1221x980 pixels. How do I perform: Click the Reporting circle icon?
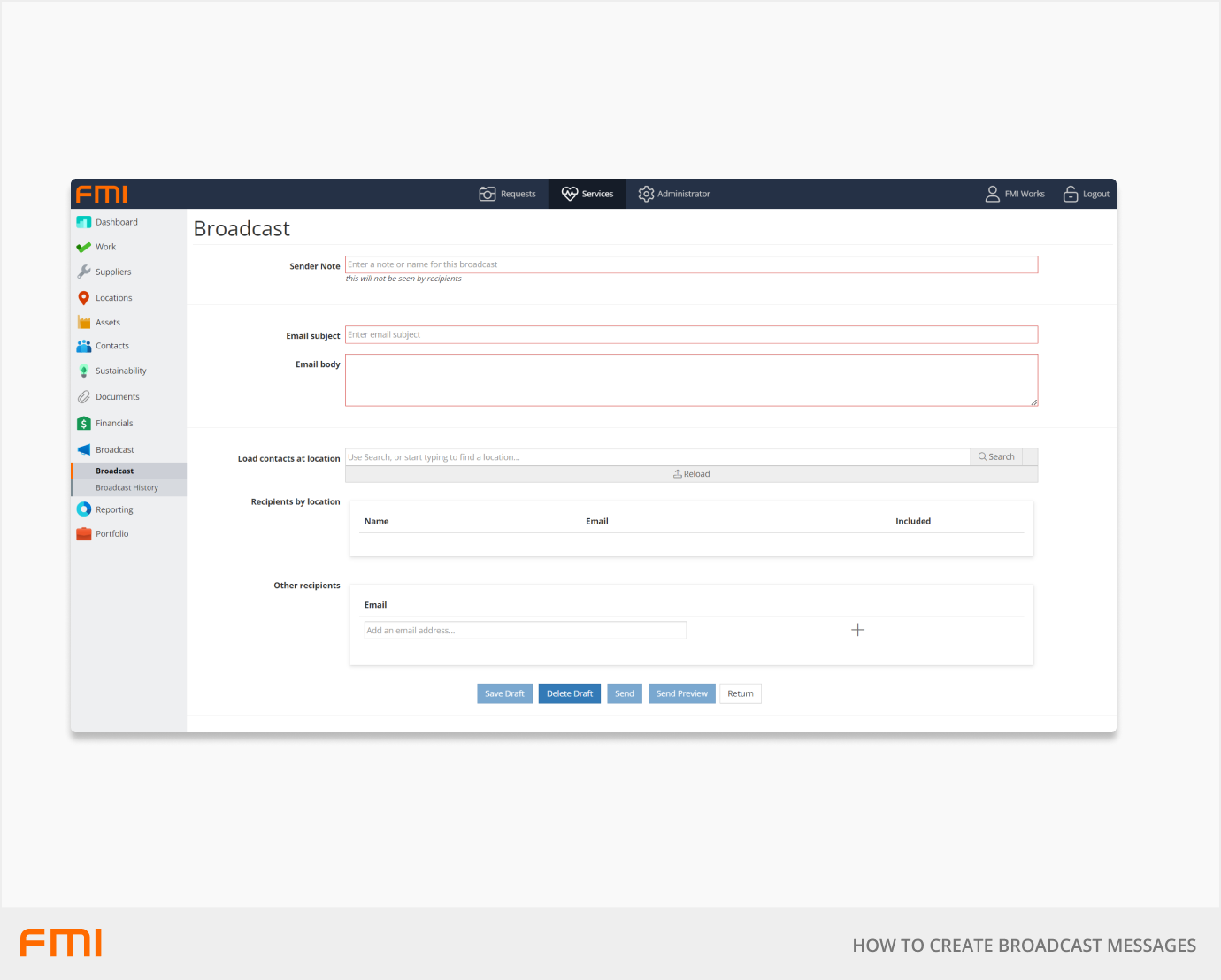(x=84, y=509)
